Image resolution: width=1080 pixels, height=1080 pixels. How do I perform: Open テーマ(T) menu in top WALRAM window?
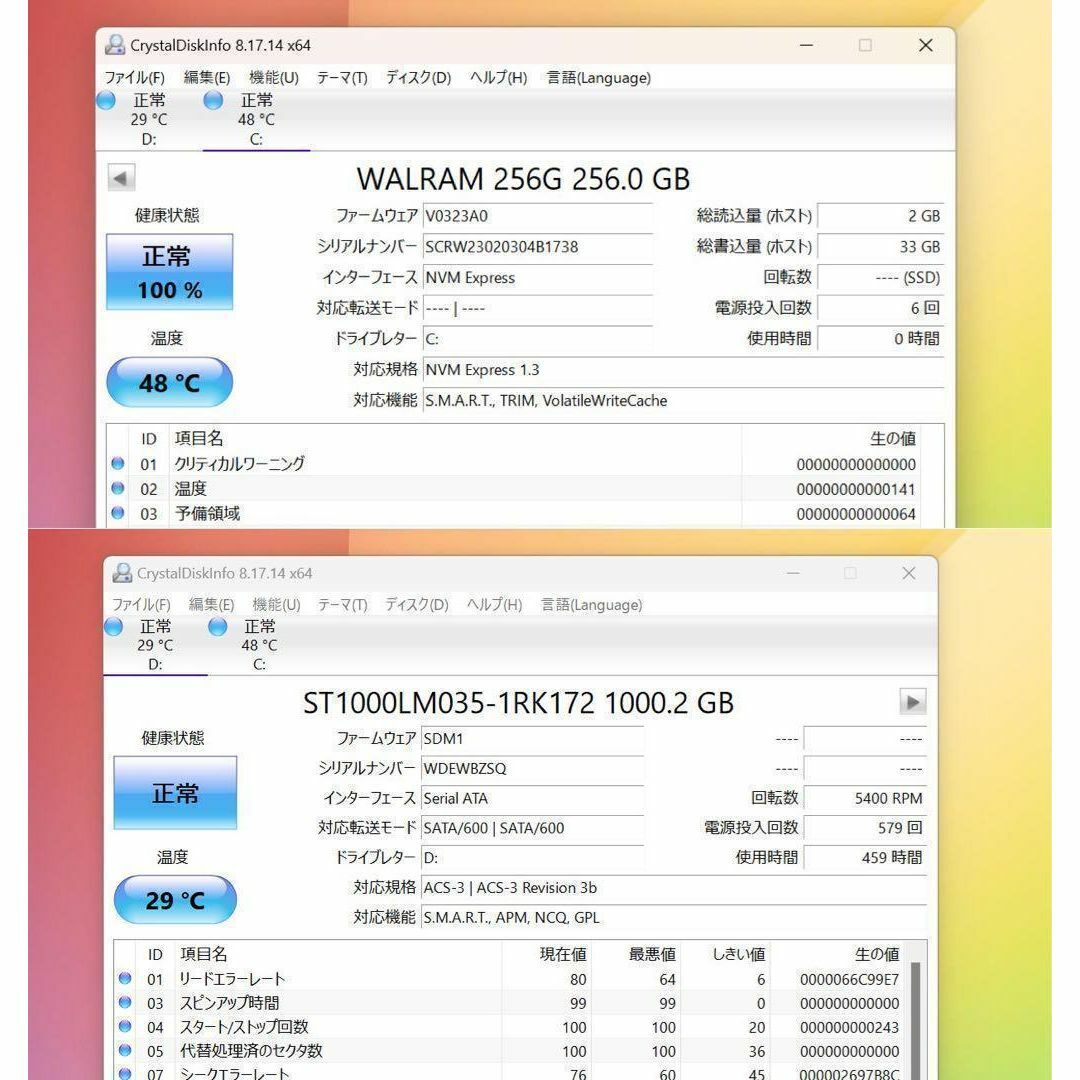[342, 78]
